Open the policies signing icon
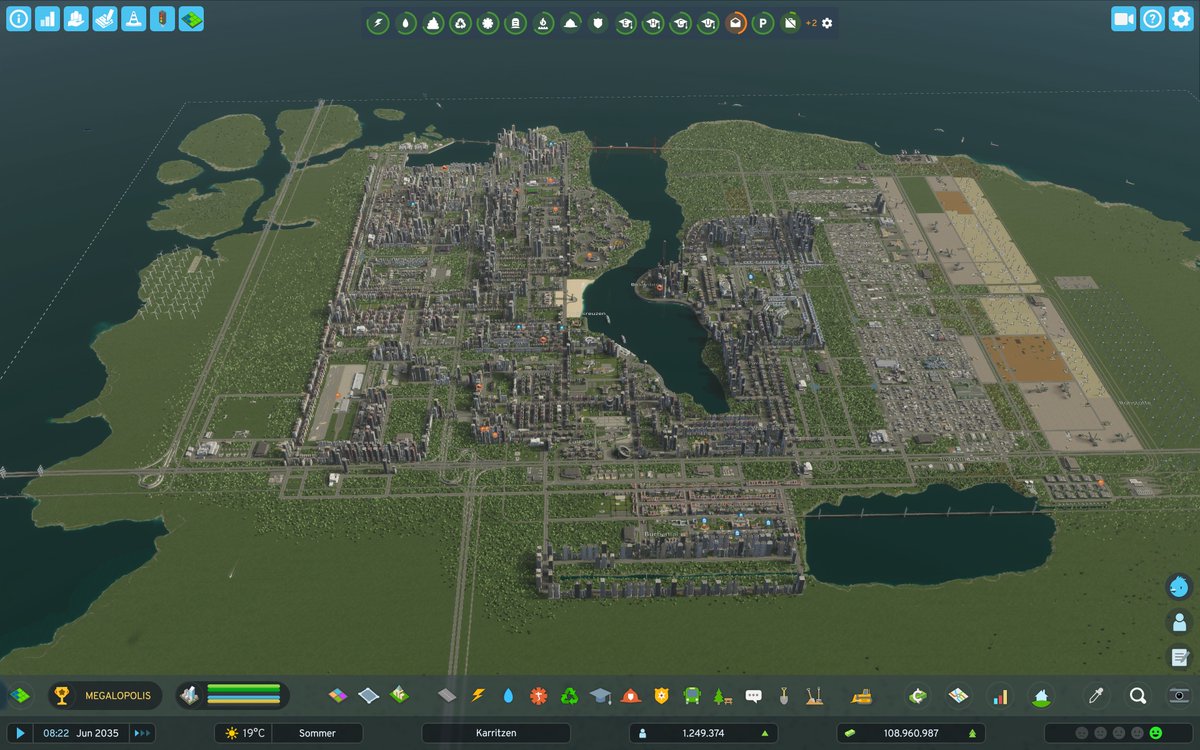 click(x=105, y=18)
